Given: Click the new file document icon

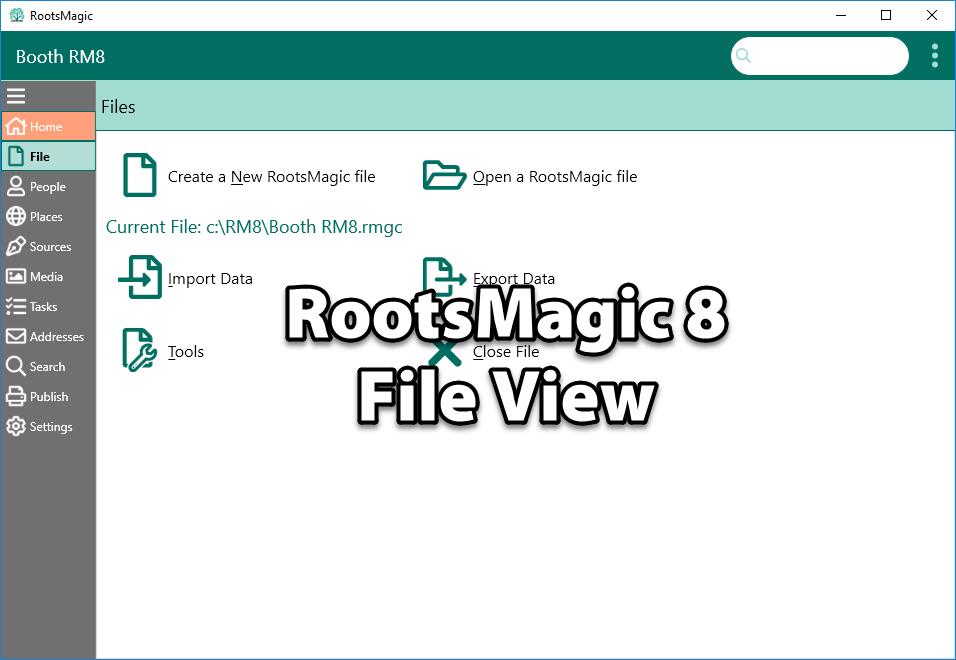Looking at the screenshot, I should [140, 175].
